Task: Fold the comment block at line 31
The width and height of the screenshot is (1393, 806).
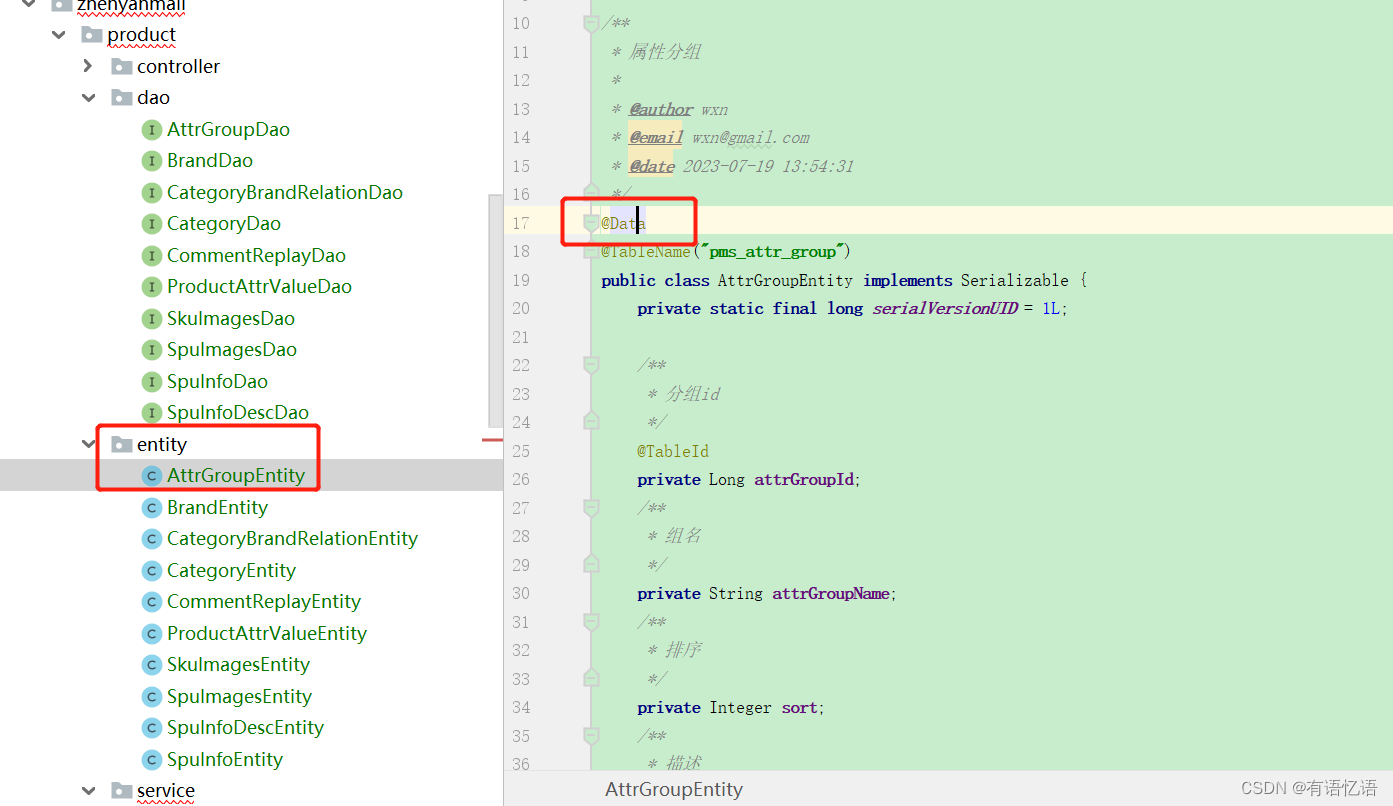Action: (x=591, y=622)
